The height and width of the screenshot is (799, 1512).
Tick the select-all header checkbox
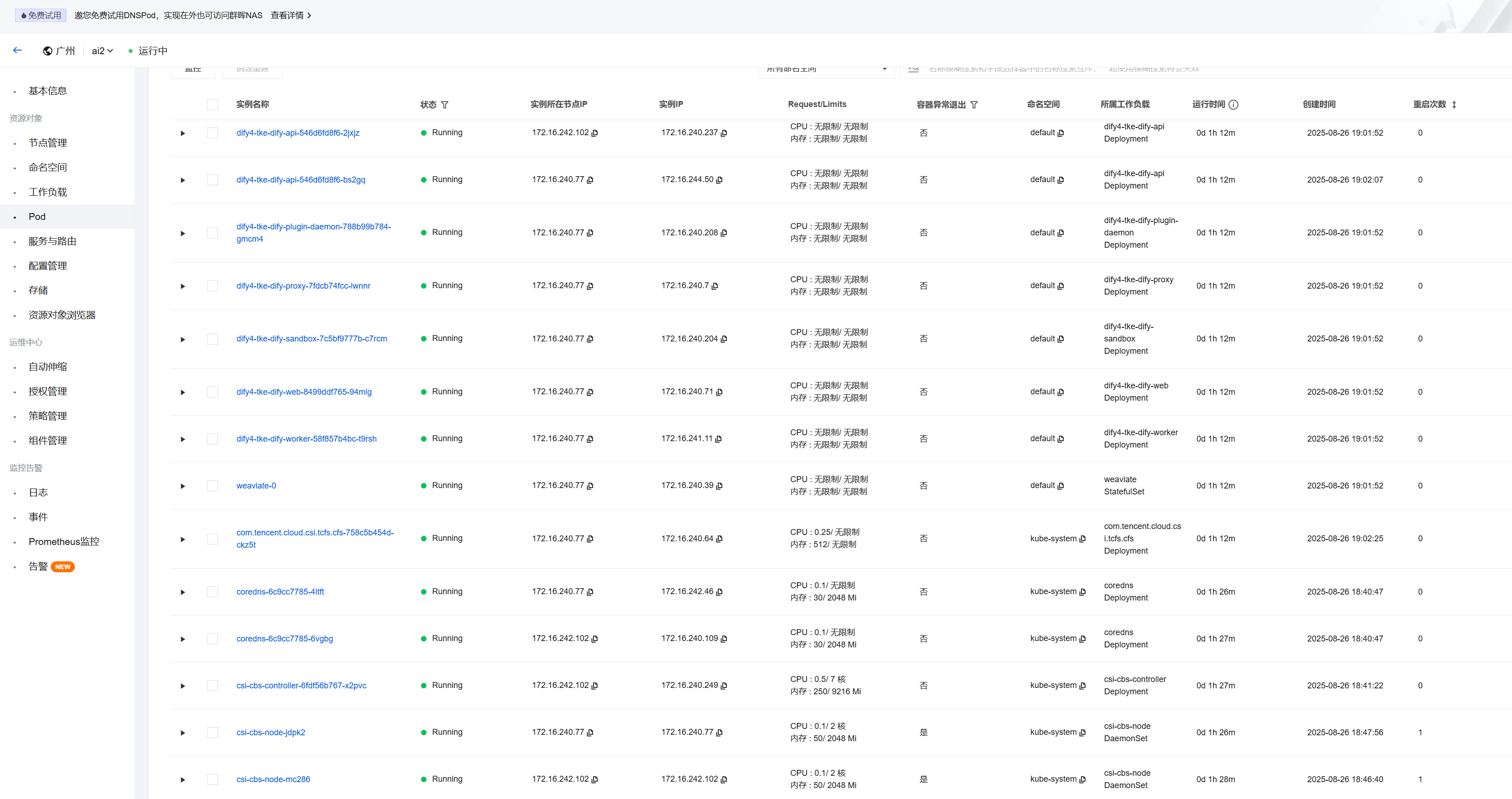coord(213,105)
